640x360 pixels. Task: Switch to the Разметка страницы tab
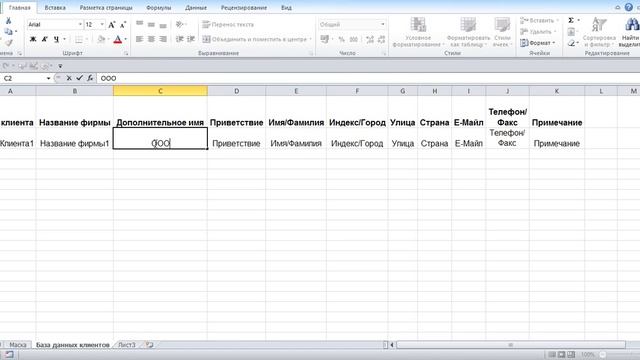(x=106, y=8)
